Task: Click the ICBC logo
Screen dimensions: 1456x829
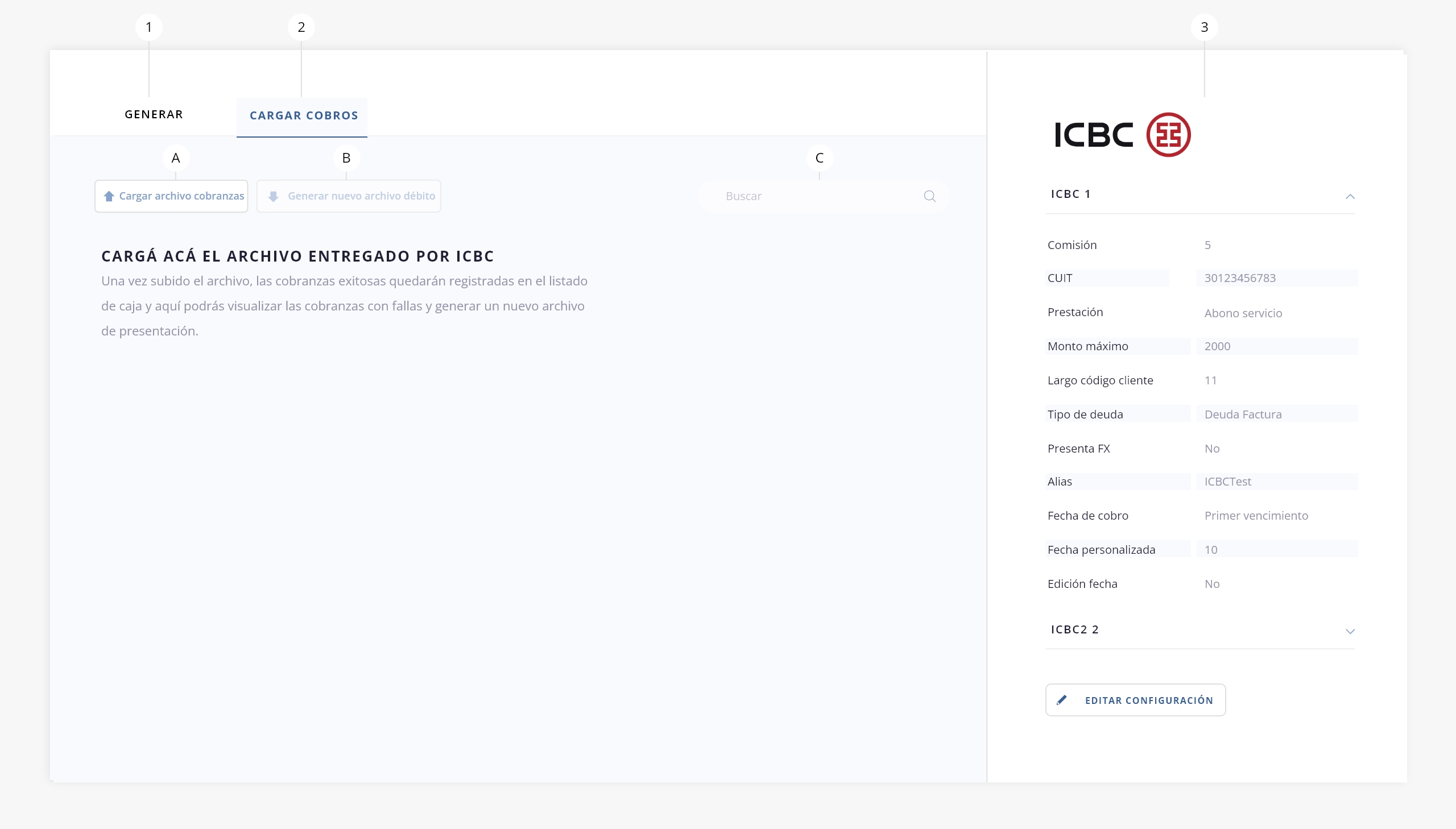Action: coord(1122,135)
